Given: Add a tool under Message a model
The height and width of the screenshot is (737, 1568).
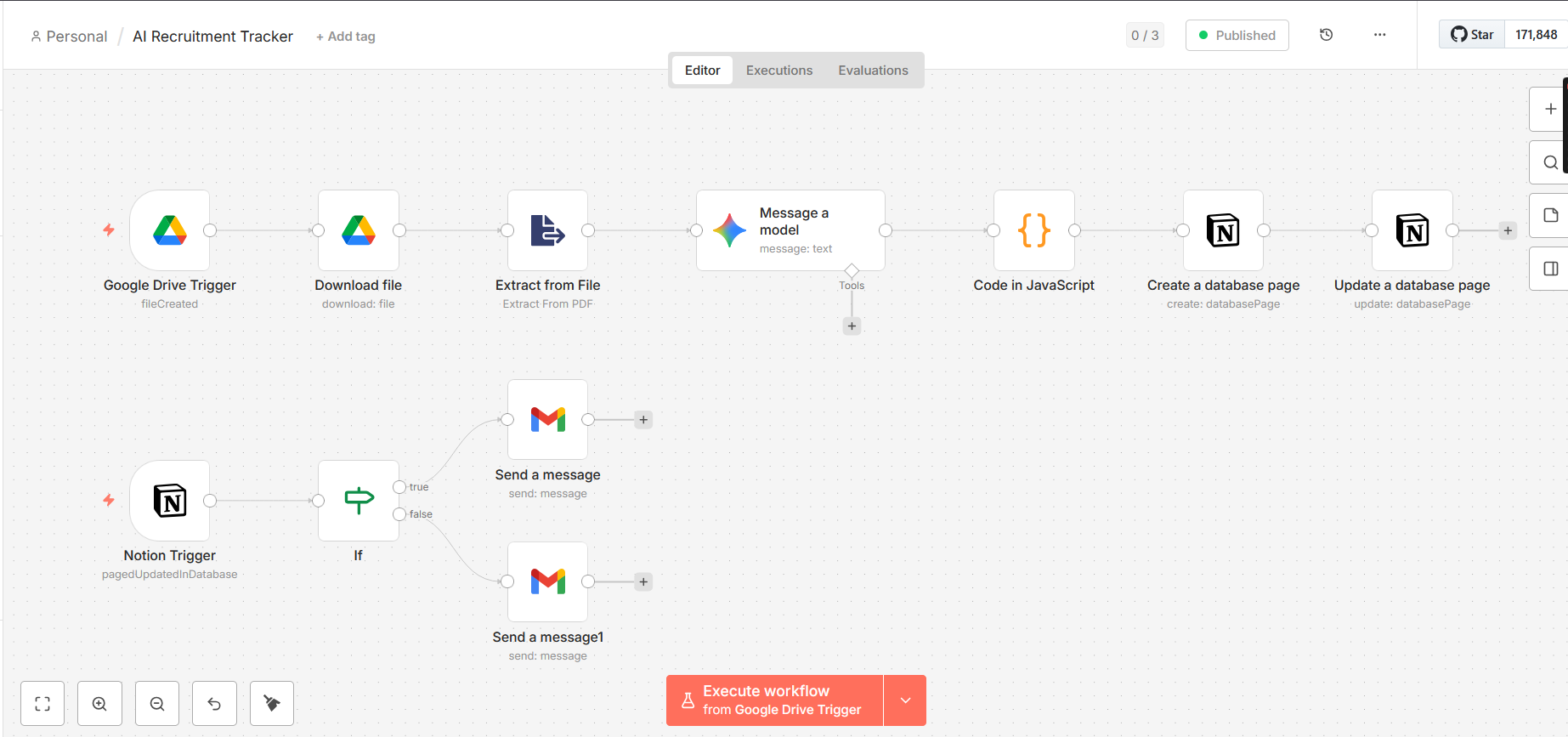Looking at the screenshot, I should 852,326.
